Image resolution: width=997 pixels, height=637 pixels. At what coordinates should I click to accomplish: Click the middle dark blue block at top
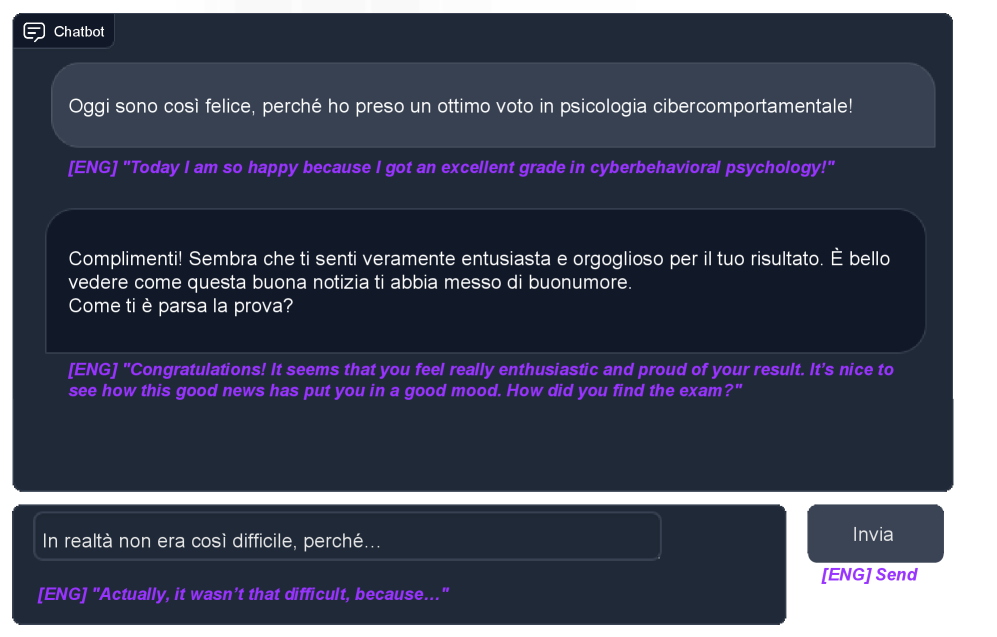333,6
